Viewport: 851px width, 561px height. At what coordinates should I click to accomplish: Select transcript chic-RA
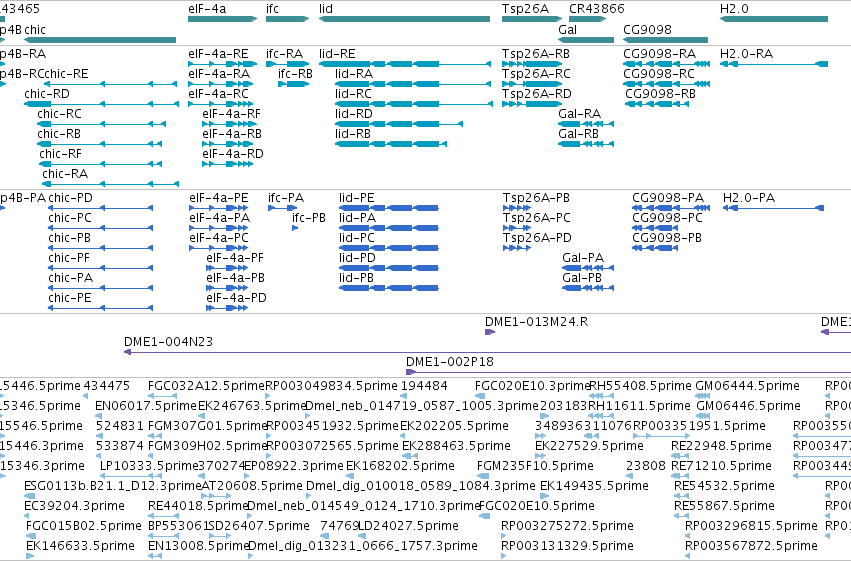pos(110,184)
